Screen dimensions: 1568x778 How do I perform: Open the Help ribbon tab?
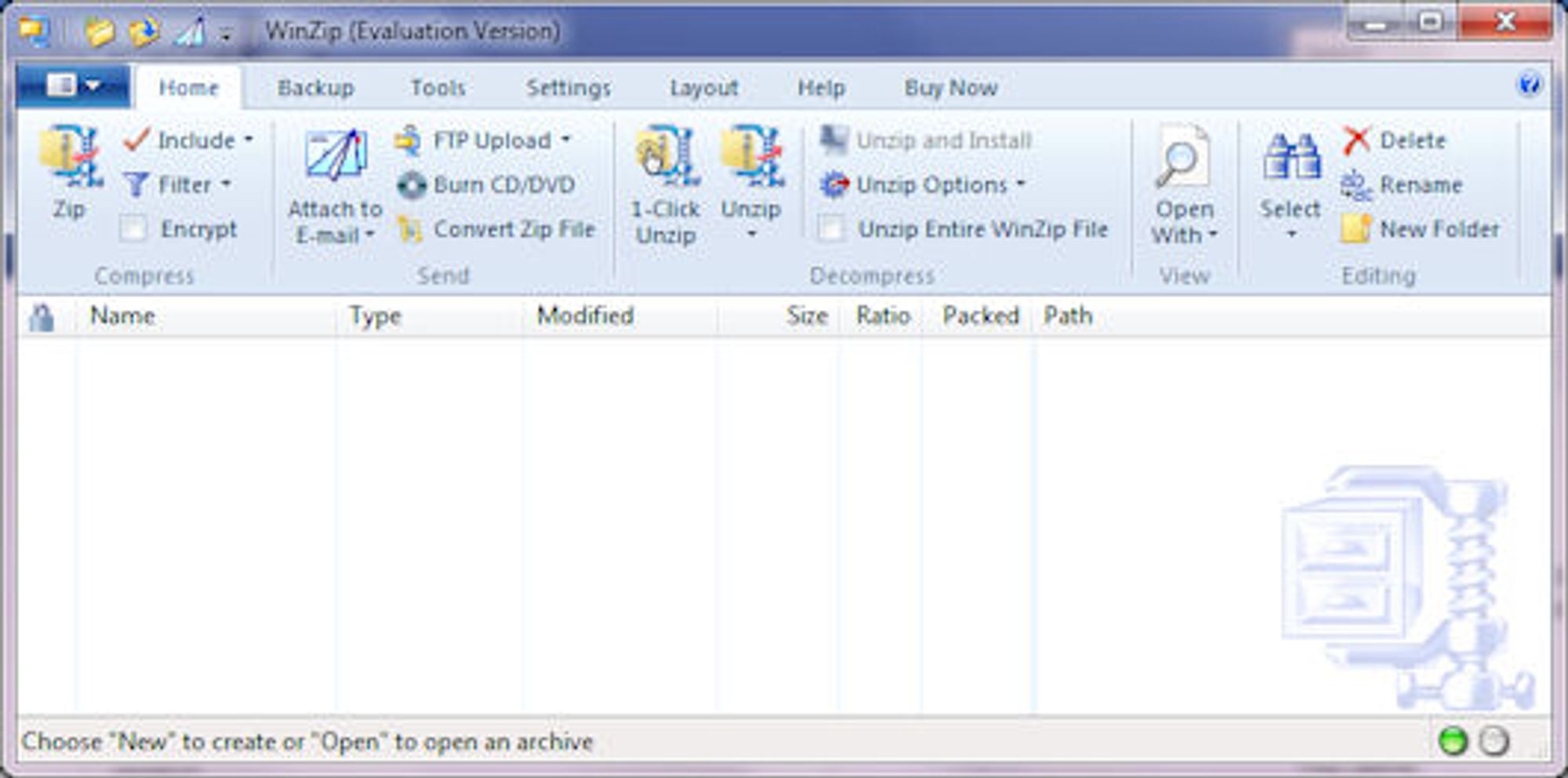coord(821,88)
